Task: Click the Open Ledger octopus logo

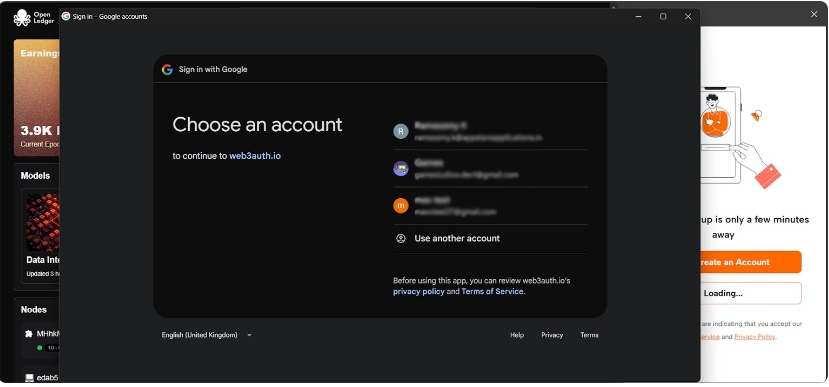Action: 22,17
